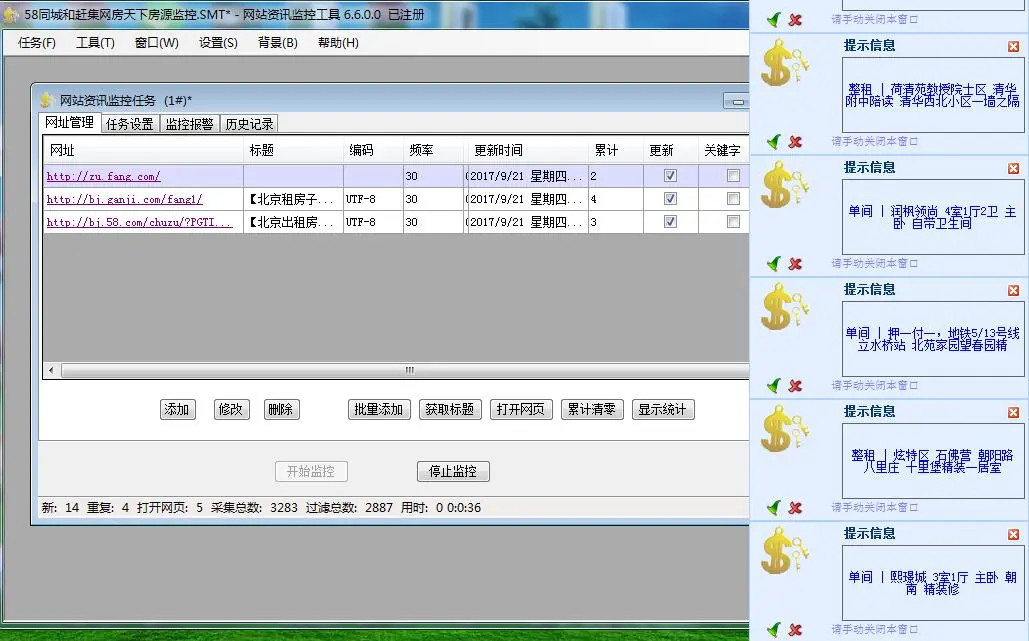Click gold dollar icon of 押一付一 notification
The width and height of the screenshot is (1029, 641).
click(x=784, y=306)
